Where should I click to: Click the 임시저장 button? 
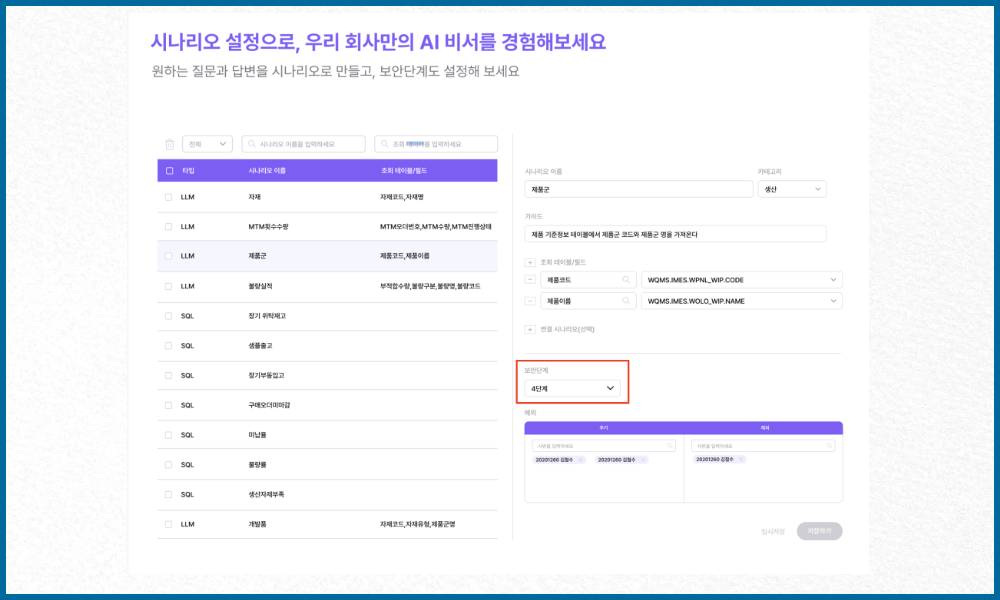[x=773, y=531]
